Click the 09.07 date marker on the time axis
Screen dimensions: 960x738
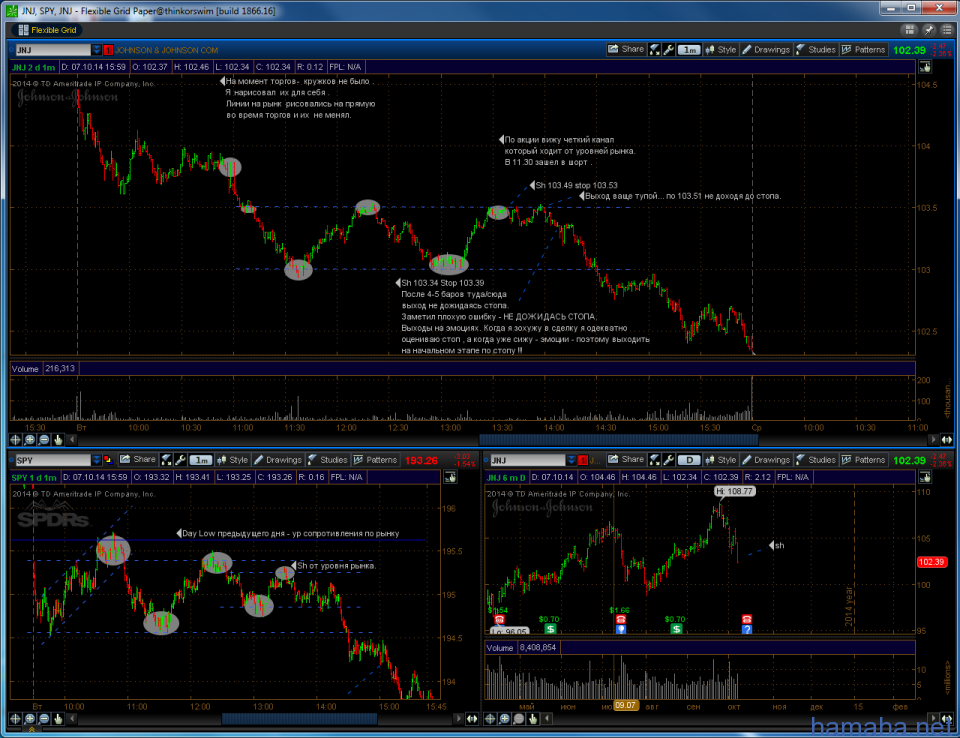click(x=625, y=706)
